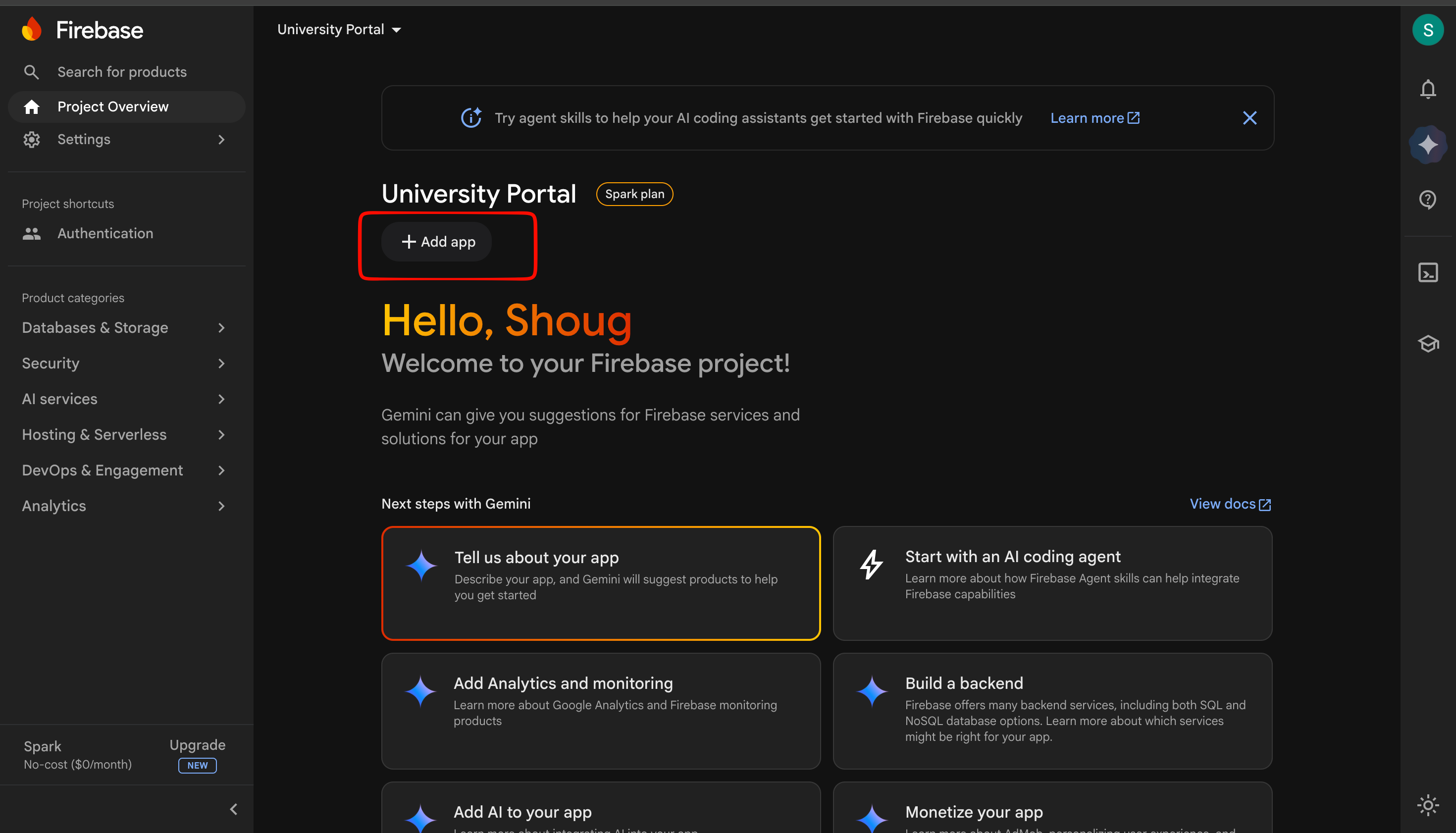Dismiss the agent skills banner
This screenshot has width=1456, height=833.
pos(1249,118)
